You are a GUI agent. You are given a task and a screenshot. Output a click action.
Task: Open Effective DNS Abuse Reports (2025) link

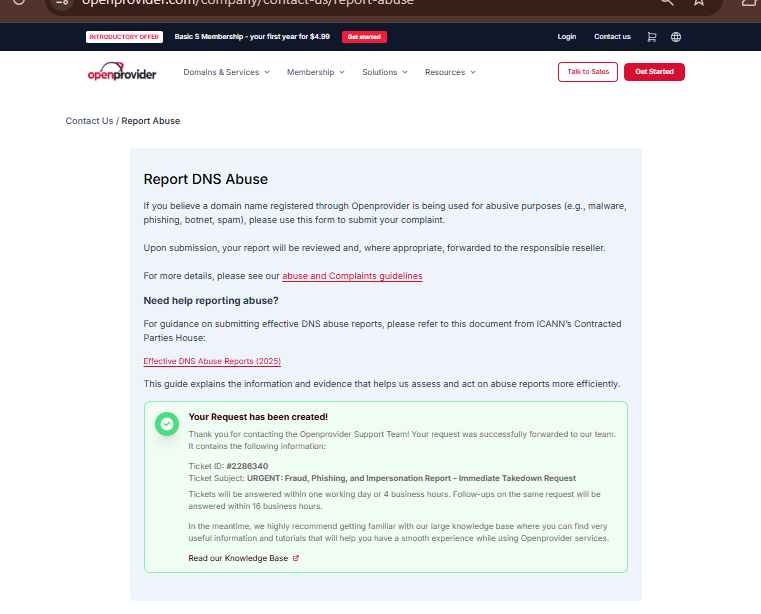(212, 361)
